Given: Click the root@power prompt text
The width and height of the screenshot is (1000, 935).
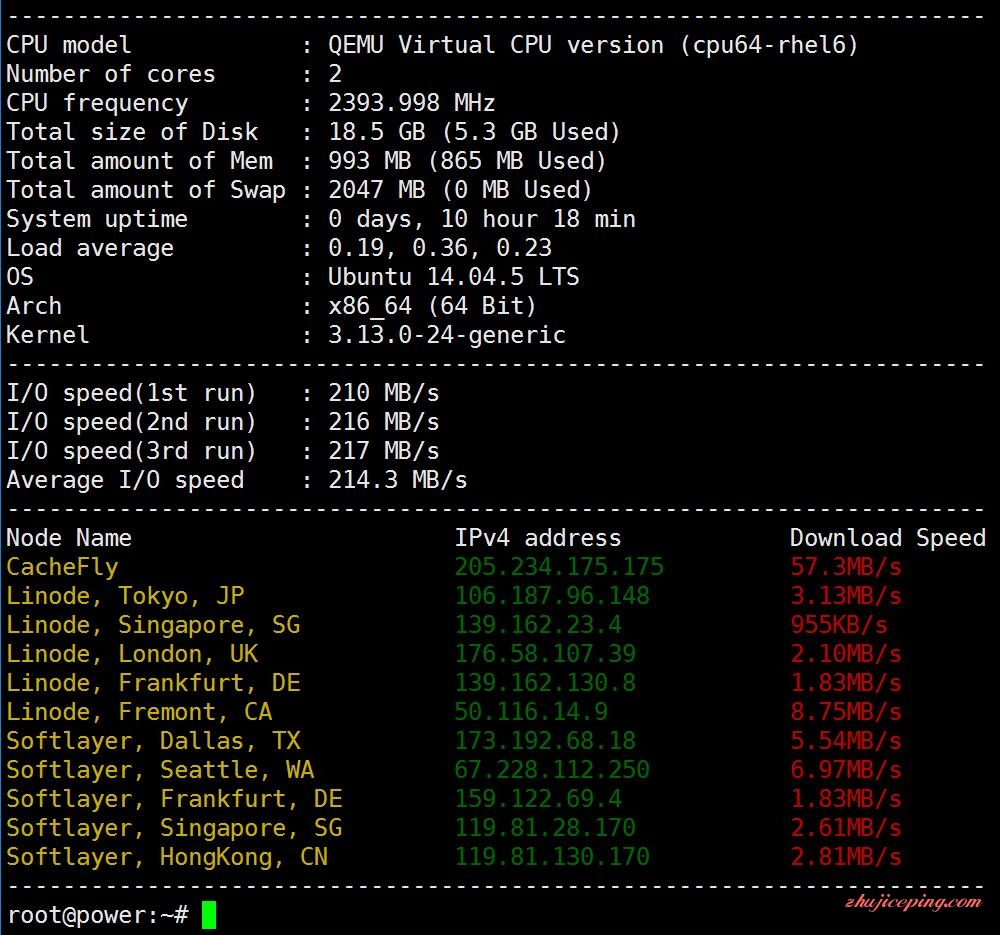Looking at the screenshot, I should tap(98, 915).
